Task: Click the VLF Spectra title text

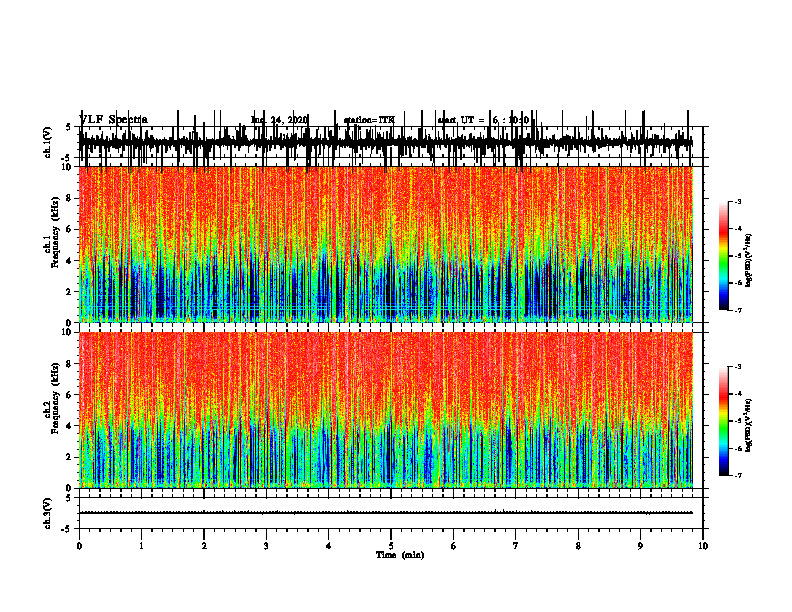Action: 114,120
